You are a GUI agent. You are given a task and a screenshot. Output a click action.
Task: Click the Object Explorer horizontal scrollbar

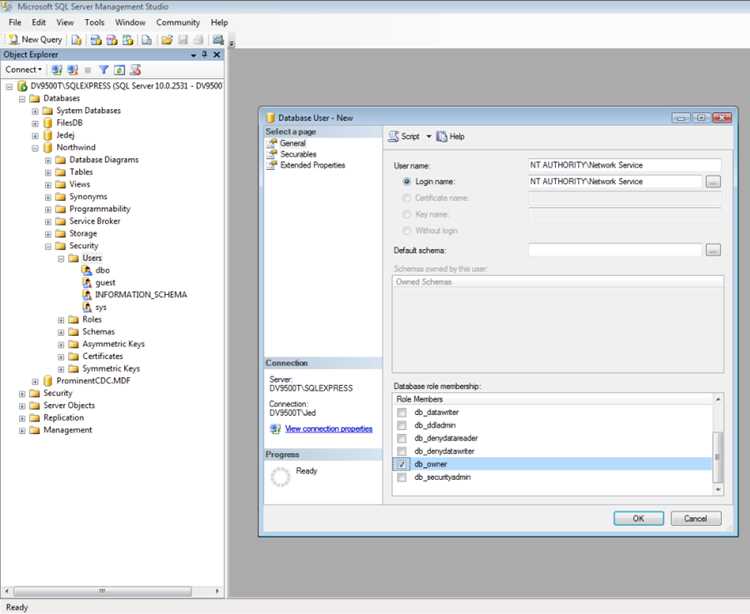(113, 591)
